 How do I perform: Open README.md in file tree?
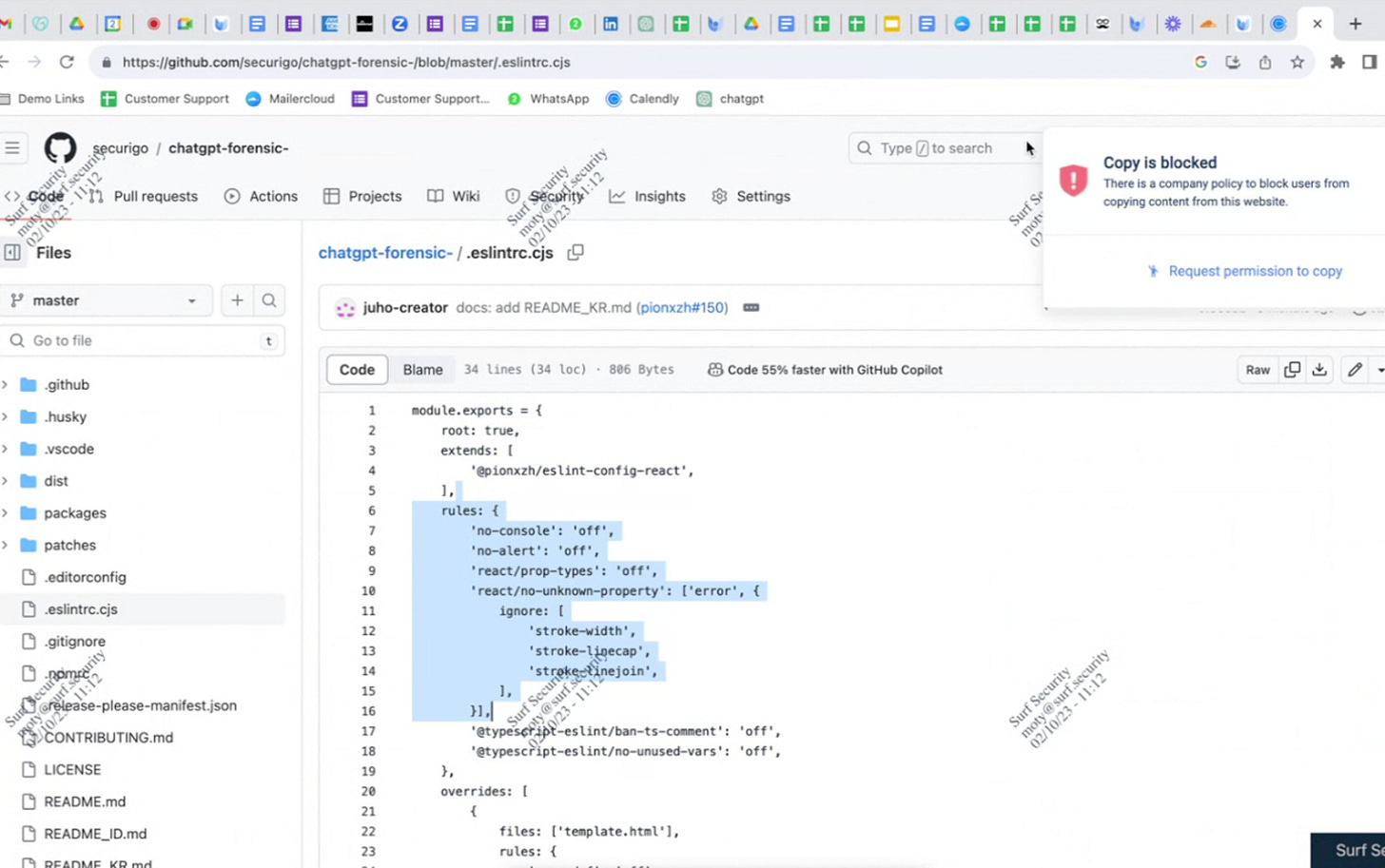click(x=85, y=801)
